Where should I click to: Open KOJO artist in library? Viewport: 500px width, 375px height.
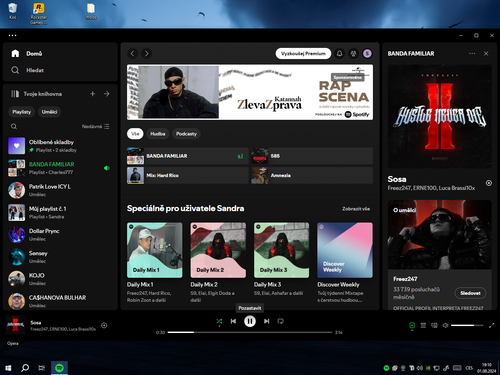[60, 279]
